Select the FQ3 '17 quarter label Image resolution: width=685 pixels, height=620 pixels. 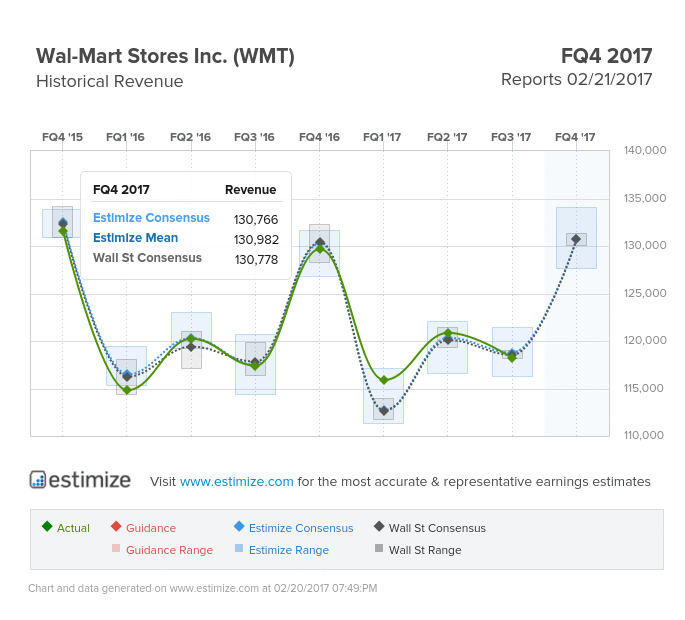tap(511, 137)
